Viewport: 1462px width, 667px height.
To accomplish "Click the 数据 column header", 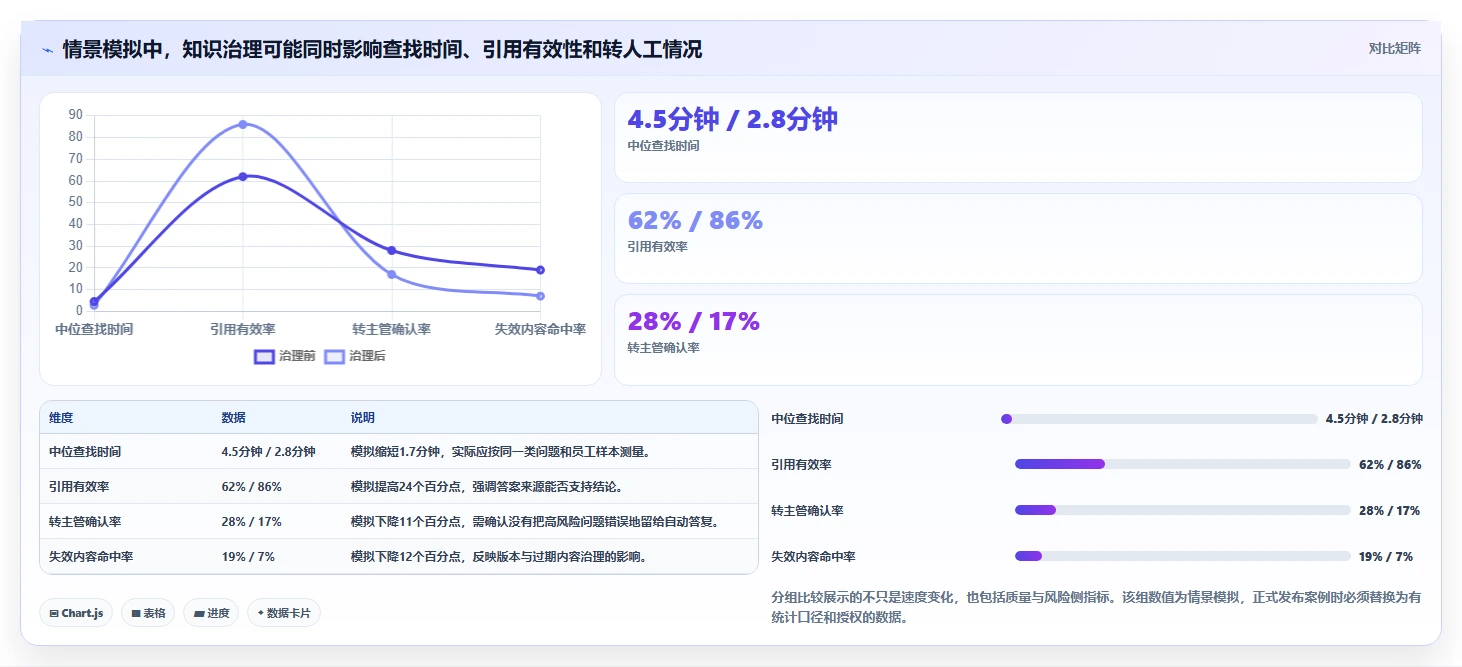I will (233, 418).
